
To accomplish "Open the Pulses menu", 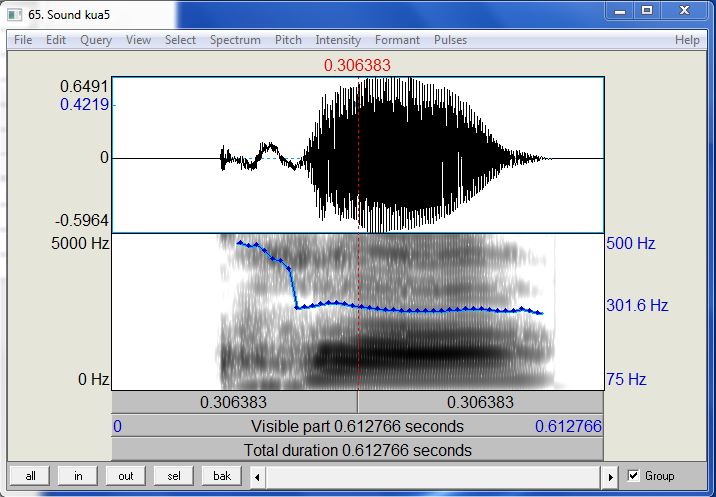I will pyautogui.click(x=450, y=40).
